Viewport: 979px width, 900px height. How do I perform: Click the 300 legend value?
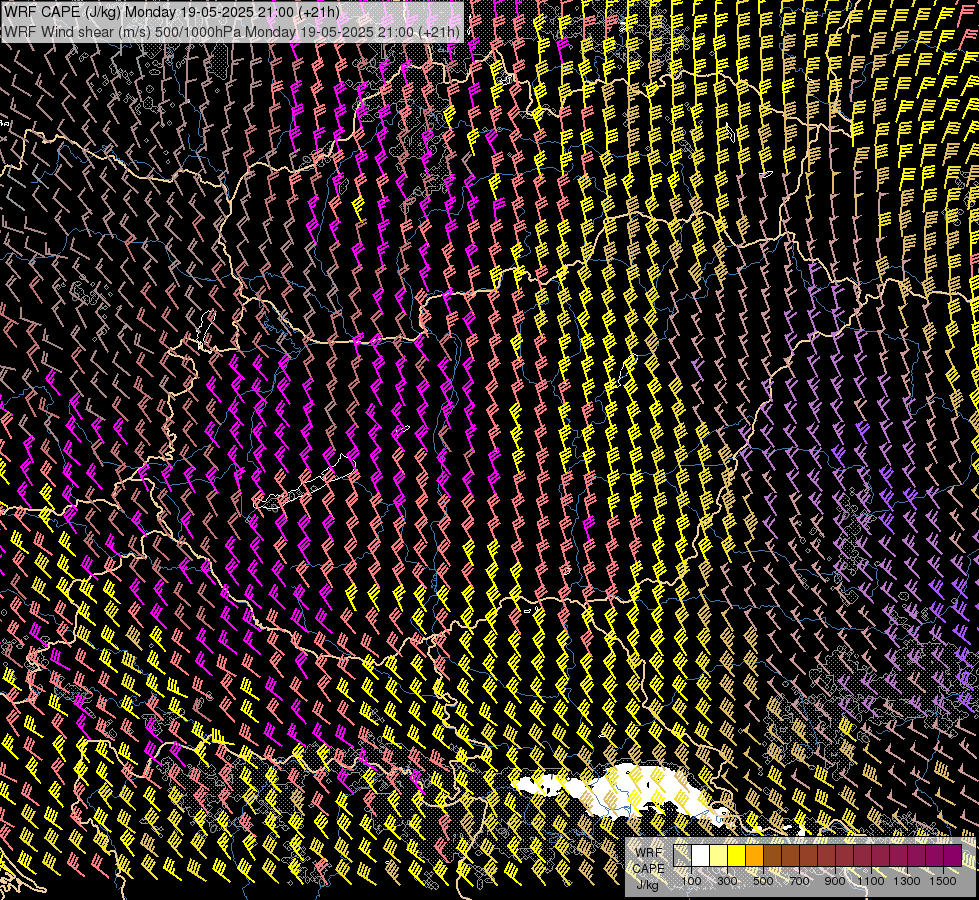coord(727,881)
